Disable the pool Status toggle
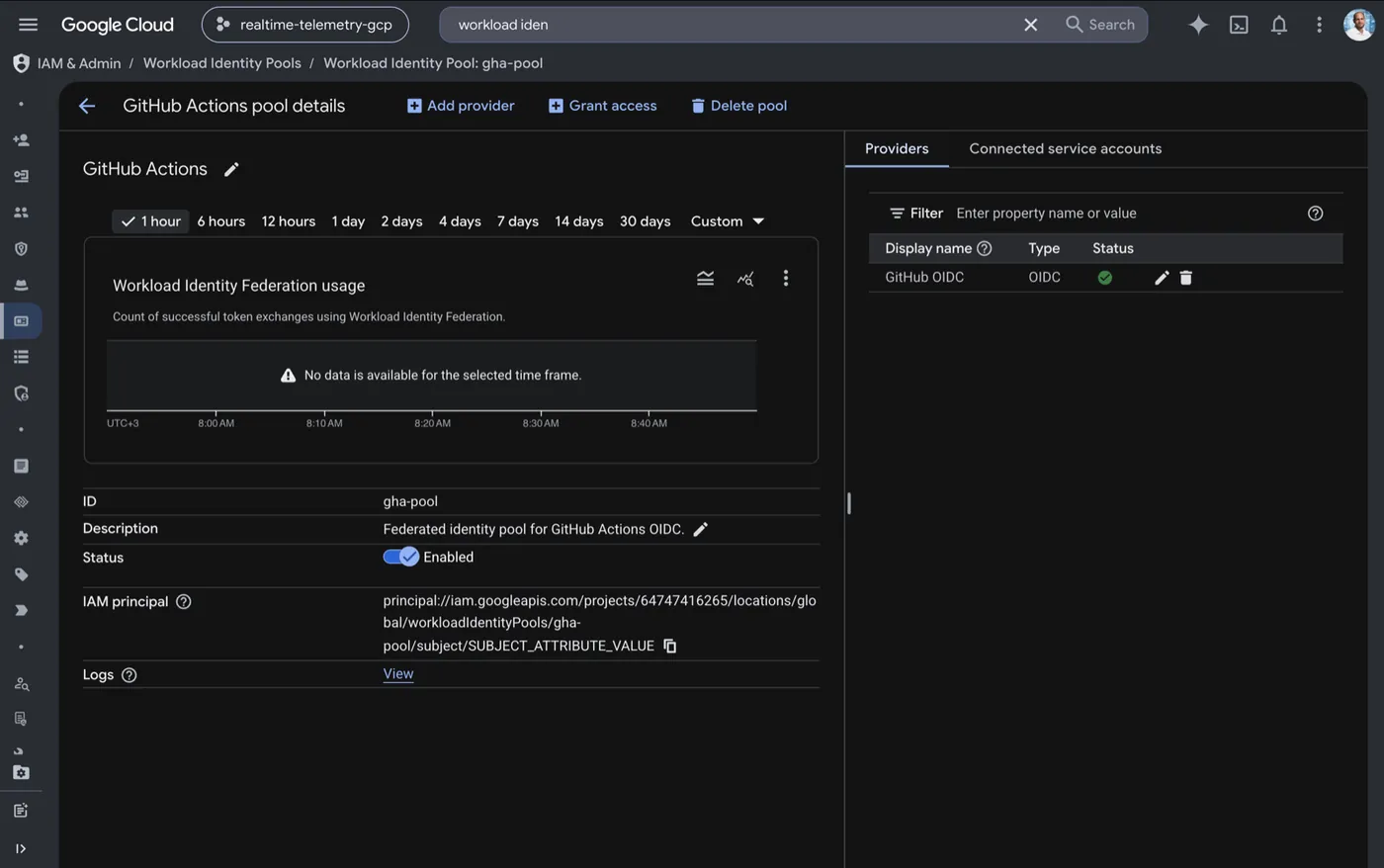The width and height of the screenshot is (1384, 868). coord(401,557)
